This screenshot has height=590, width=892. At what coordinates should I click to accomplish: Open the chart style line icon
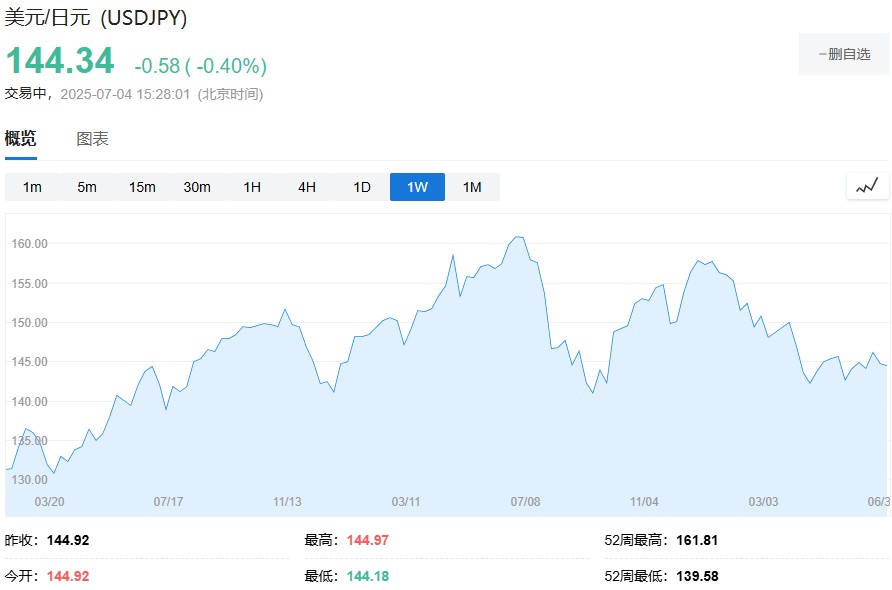click(867, 186)
